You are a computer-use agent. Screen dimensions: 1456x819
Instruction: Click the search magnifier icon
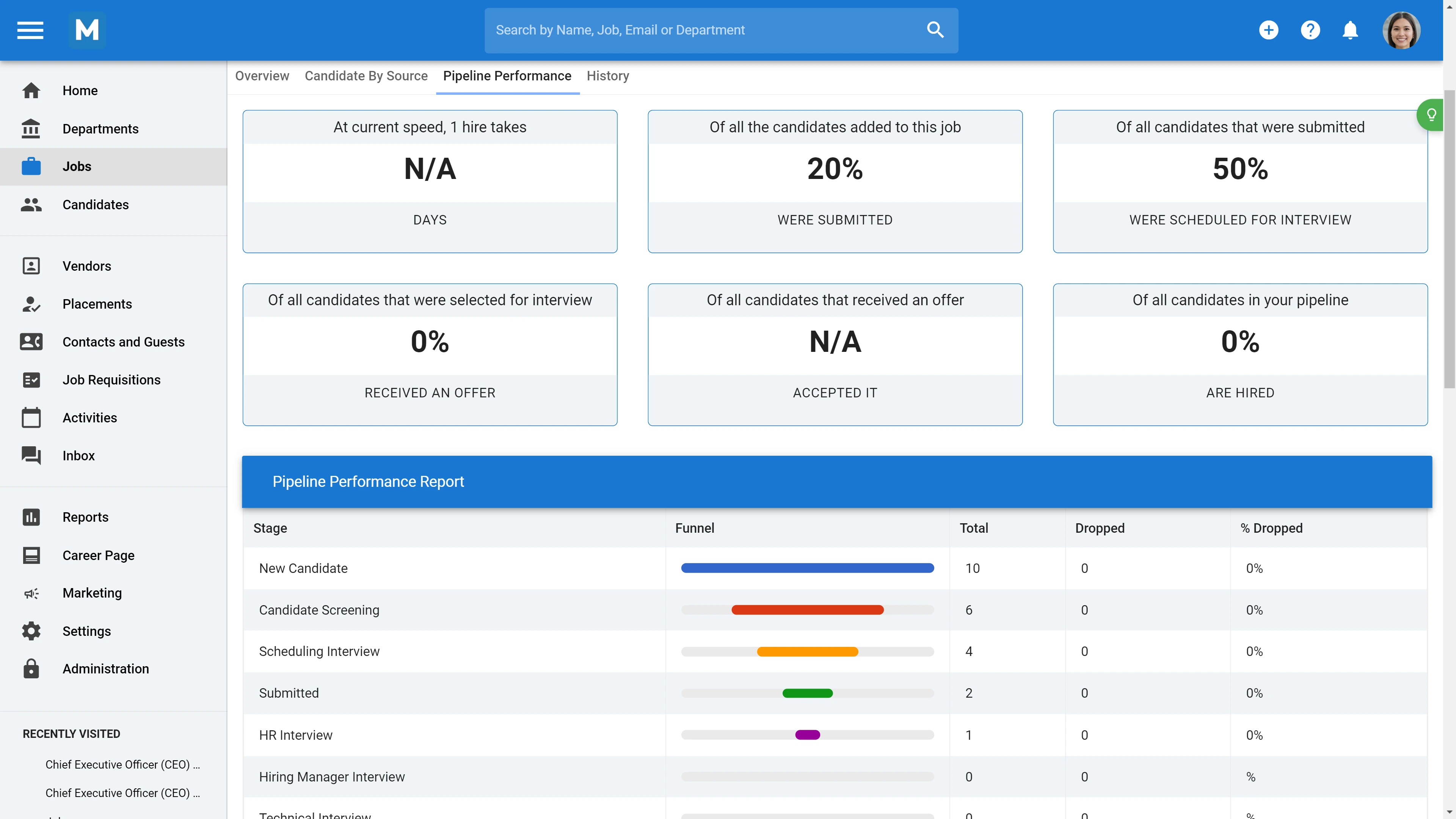pyautogui.click(x=935, y=30)
